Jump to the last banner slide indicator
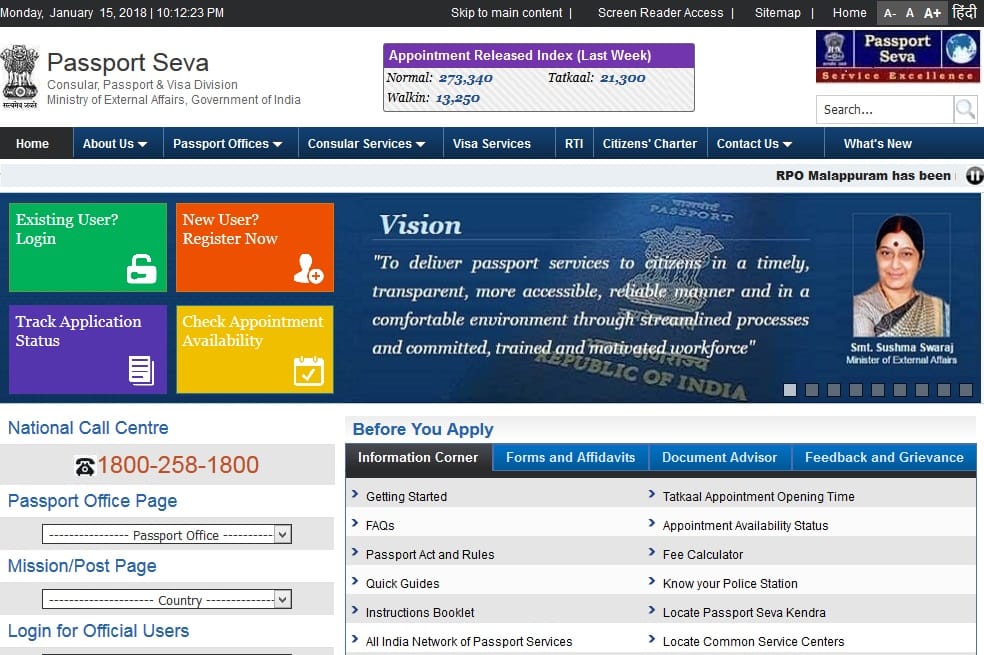The image size is (984, 655). coord(966,390)
